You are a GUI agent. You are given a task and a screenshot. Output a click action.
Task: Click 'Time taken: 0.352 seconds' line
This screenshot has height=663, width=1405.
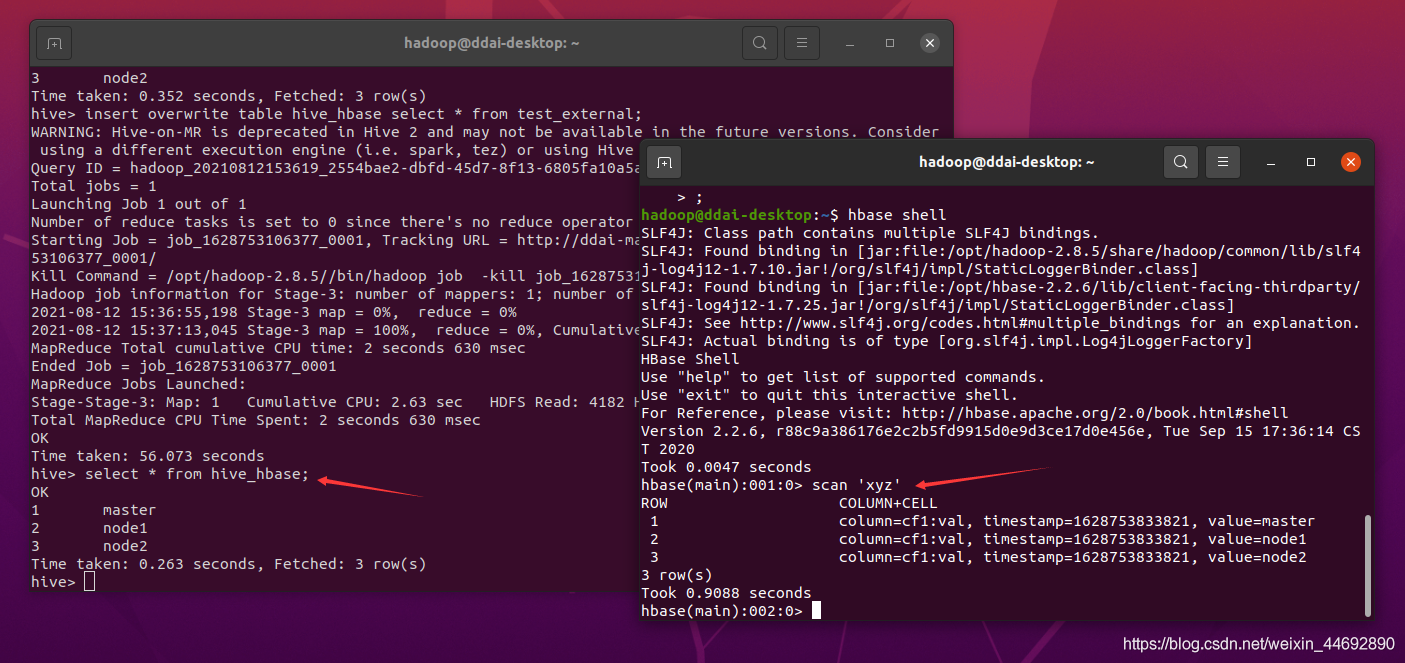[x=229, y=96]
